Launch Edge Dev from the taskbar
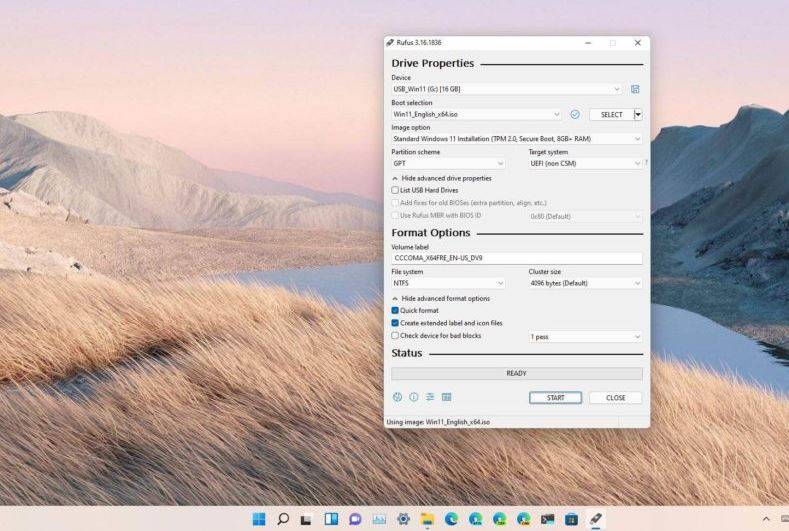The height and width of the screenshot is (531, 789). coord(500,519)
